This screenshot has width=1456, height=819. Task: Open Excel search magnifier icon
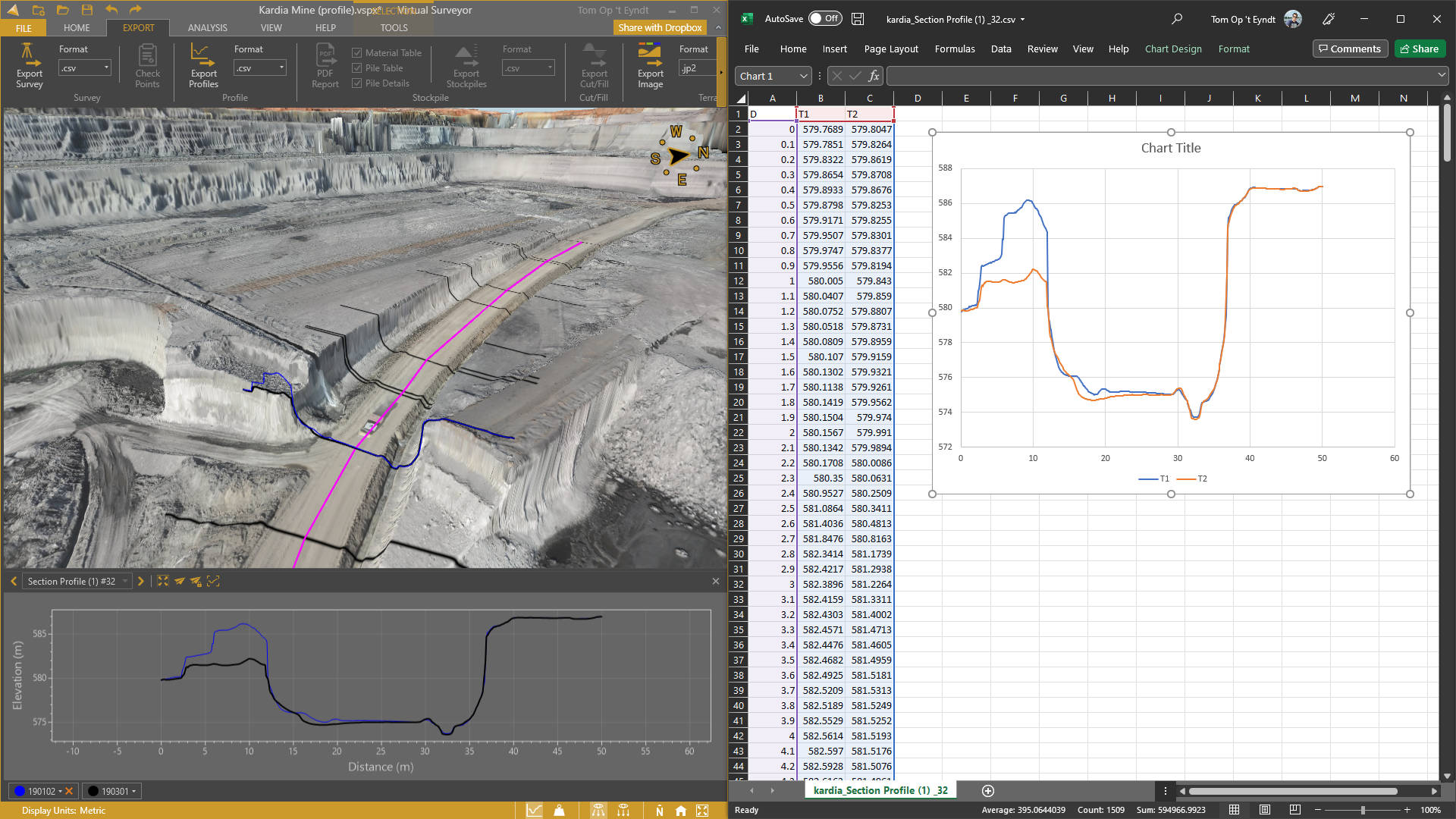pos(1176,19)
